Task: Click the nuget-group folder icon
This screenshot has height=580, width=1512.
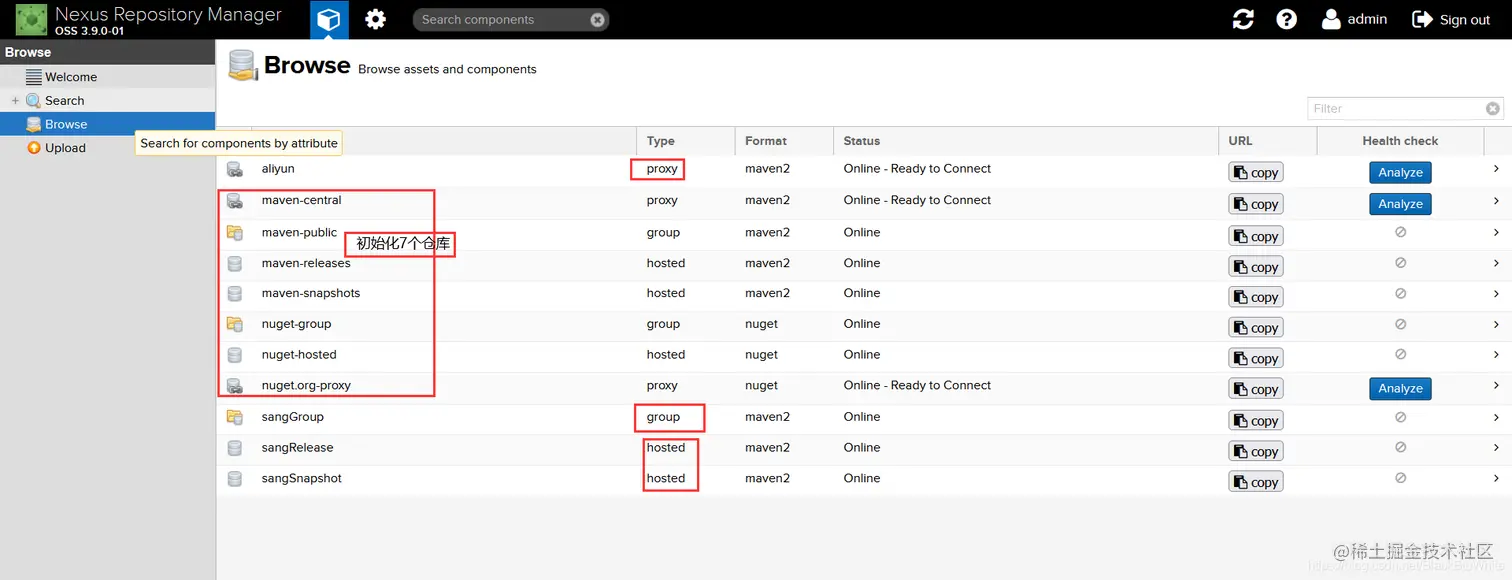Action: tap(235, 324)
